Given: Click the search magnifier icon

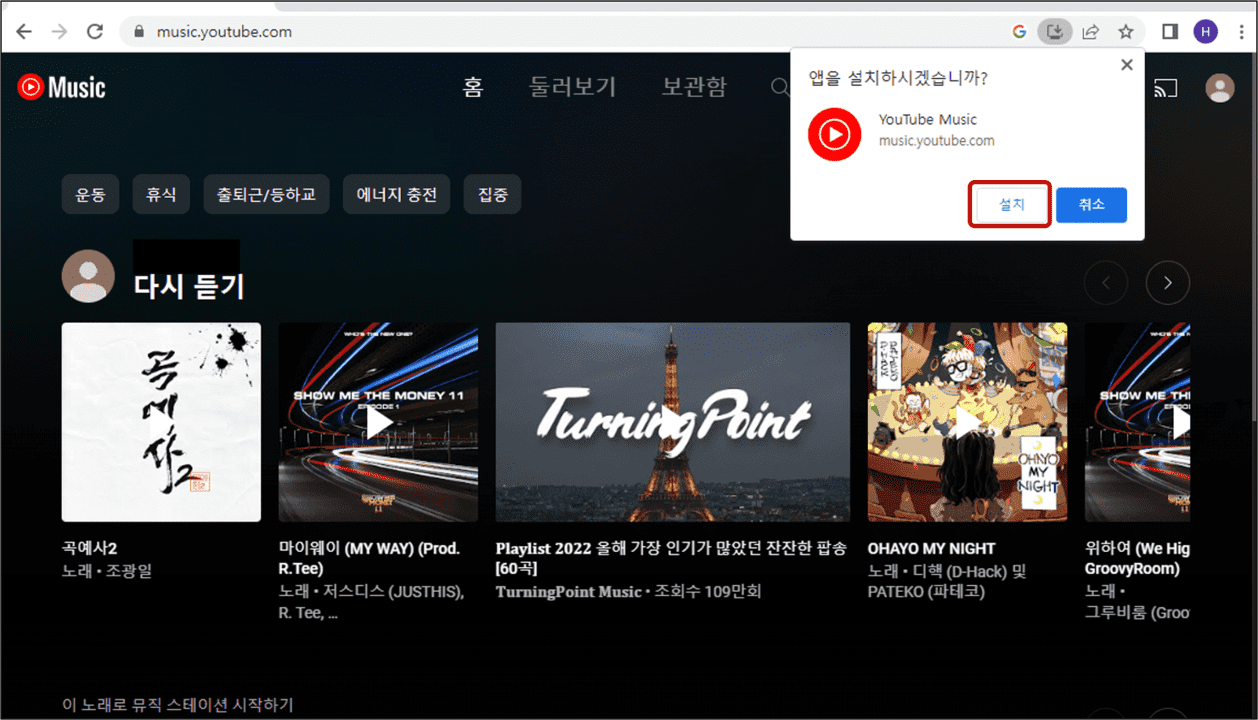Looking at the screenshot, I should (x=780, y=88).
